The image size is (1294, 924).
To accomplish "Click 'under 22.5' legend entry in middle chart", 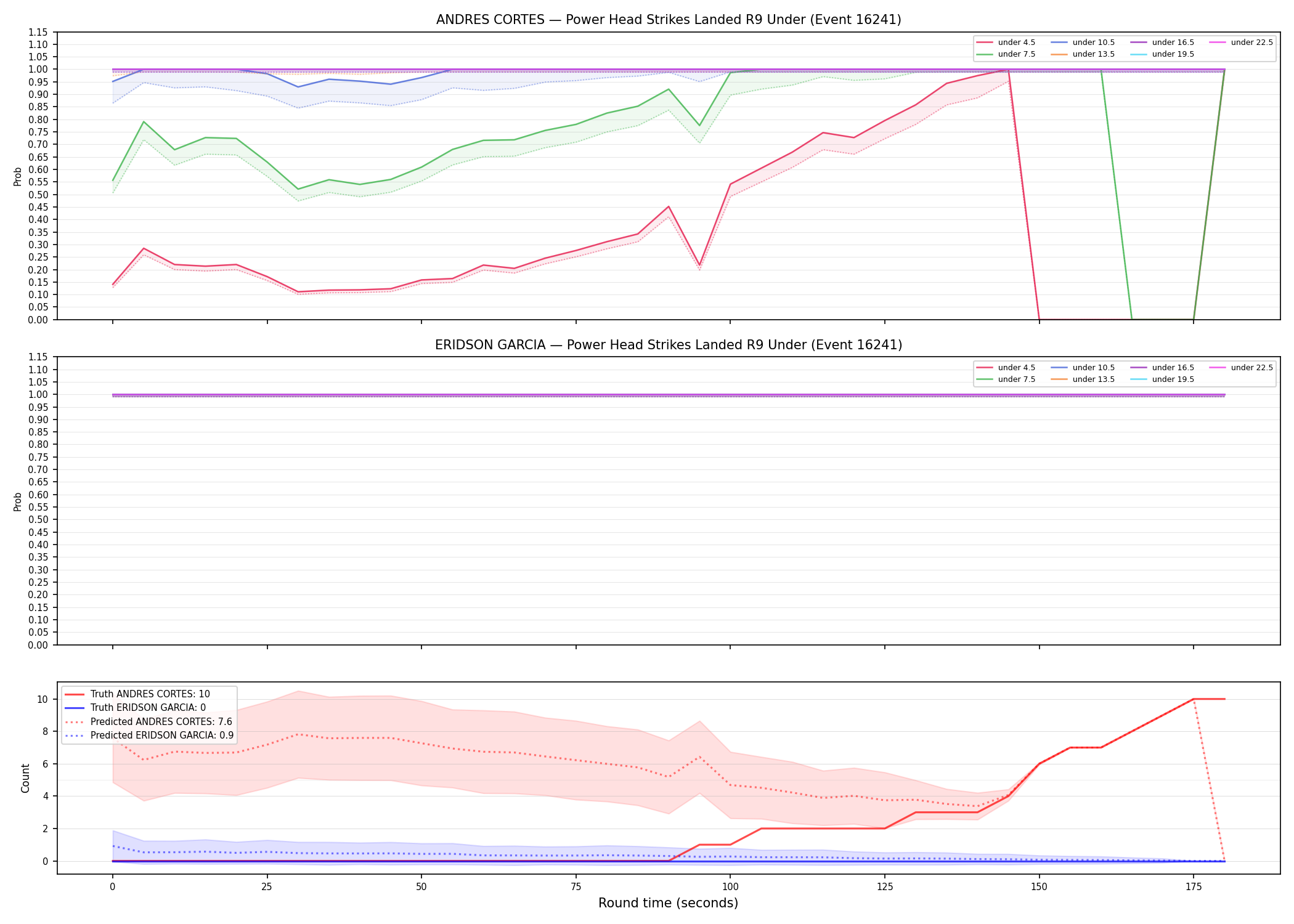I will click(1241, 368).
